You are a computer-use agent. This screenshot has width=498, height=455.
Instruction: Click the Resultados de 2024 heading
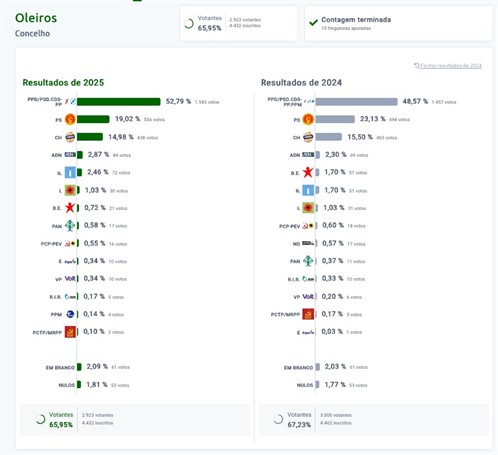(x=301, y=82)
